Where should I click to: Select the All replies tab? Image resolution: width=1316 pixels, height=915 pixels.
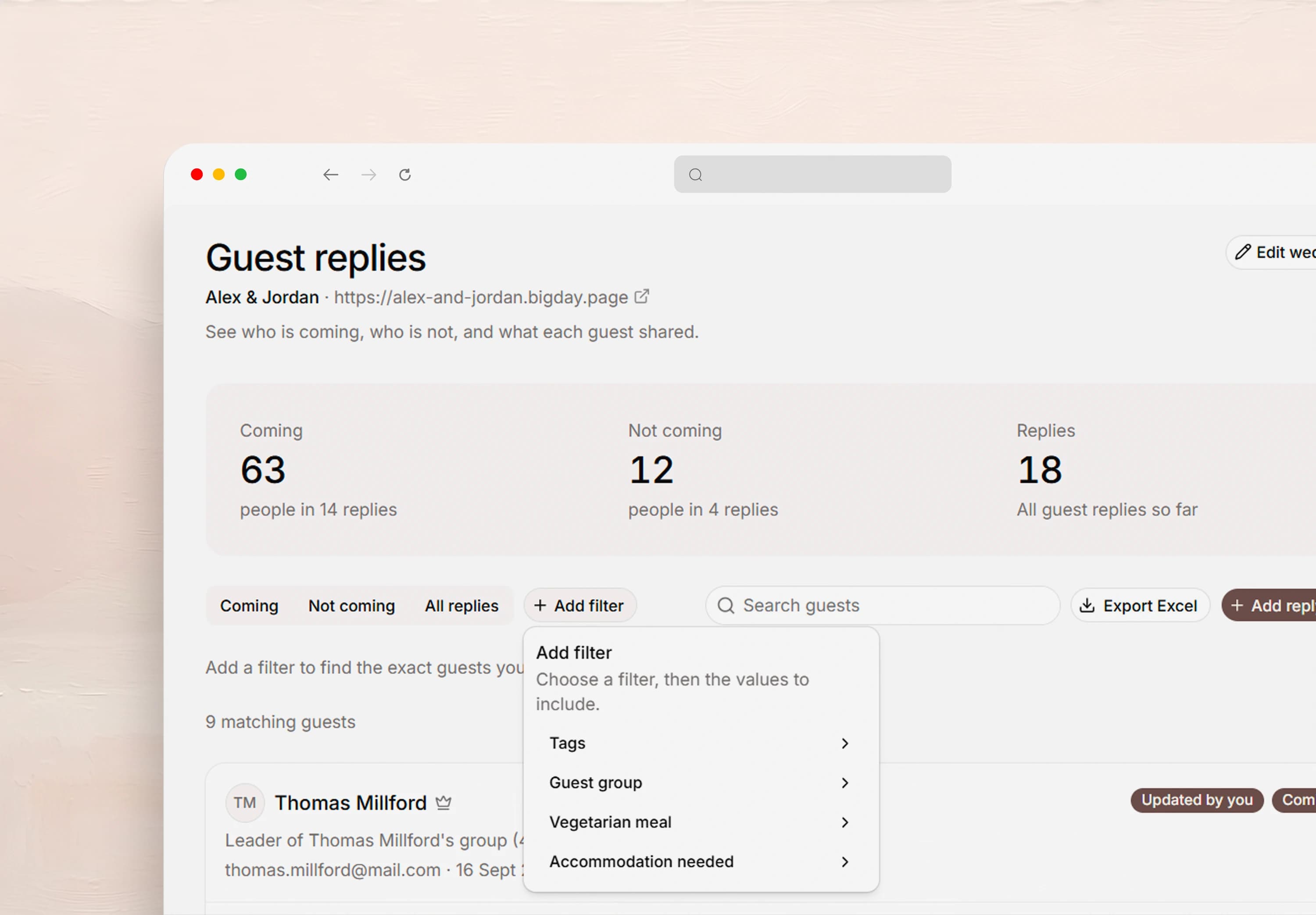[x=461, y=605]
